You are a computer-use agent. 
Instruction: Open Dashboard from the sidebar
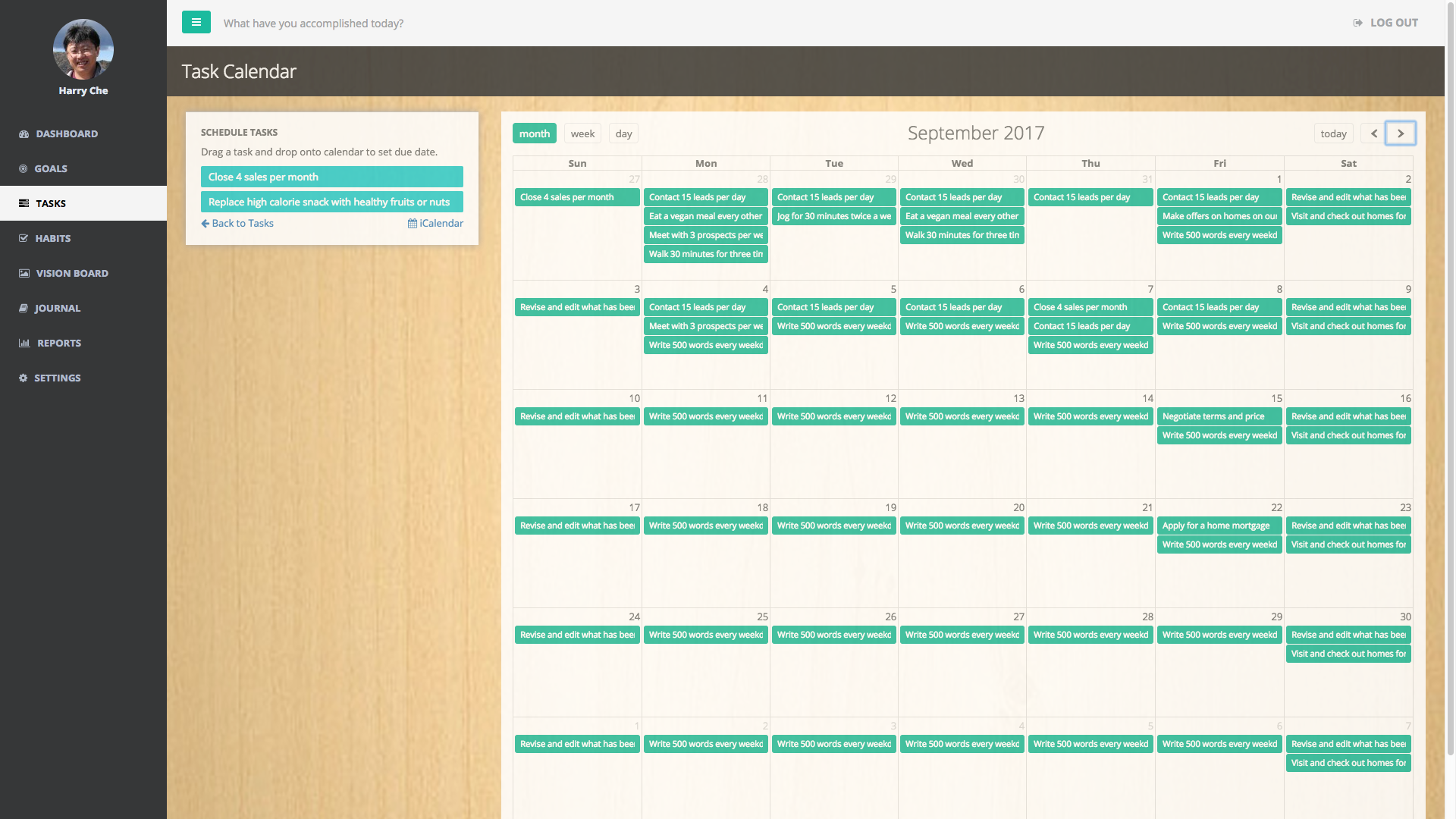coord(67,133)
